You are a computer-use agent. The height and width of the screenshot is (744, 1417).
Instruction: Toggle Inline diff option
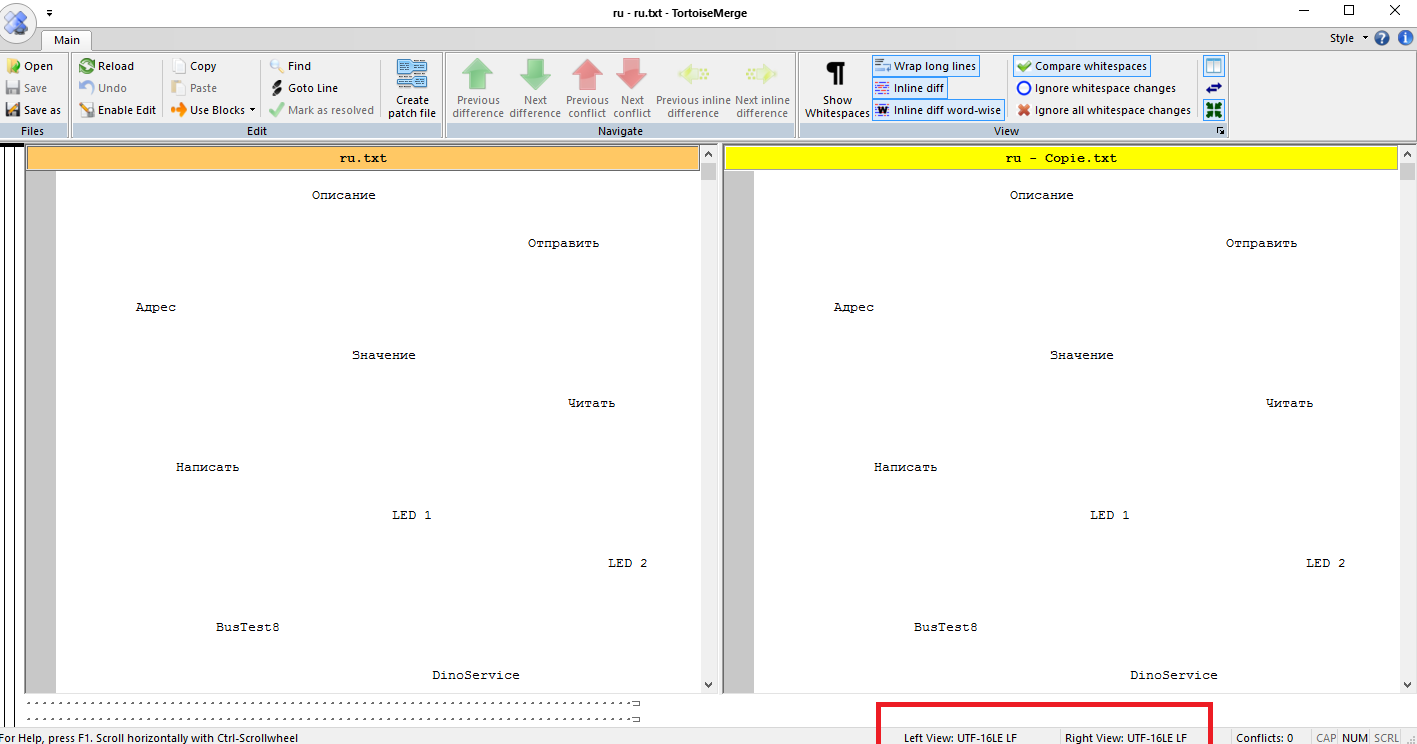point(909,88)
